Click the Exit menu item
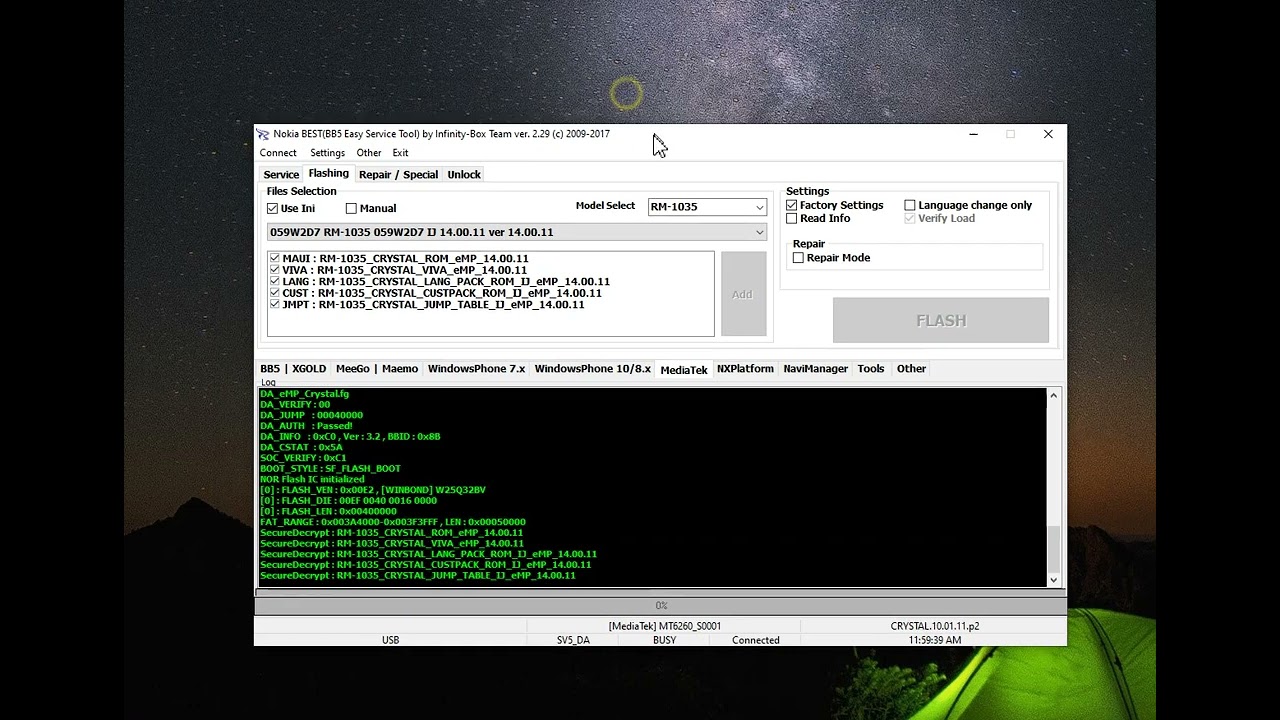 pyautogui.click(x=400, y=153)
